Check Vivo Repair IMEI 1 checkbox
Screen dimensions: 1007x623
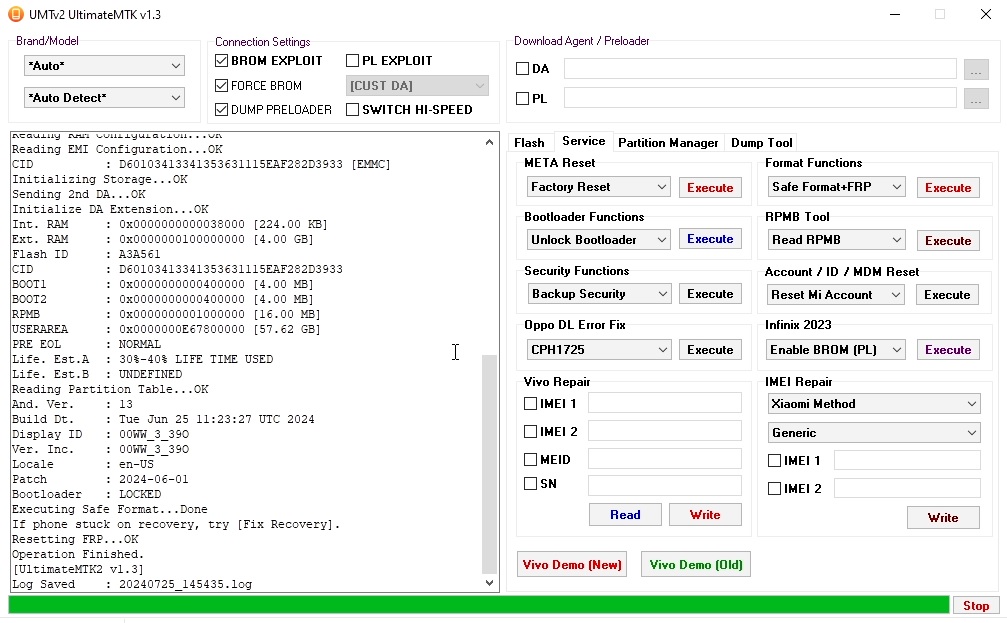point(530,403)
